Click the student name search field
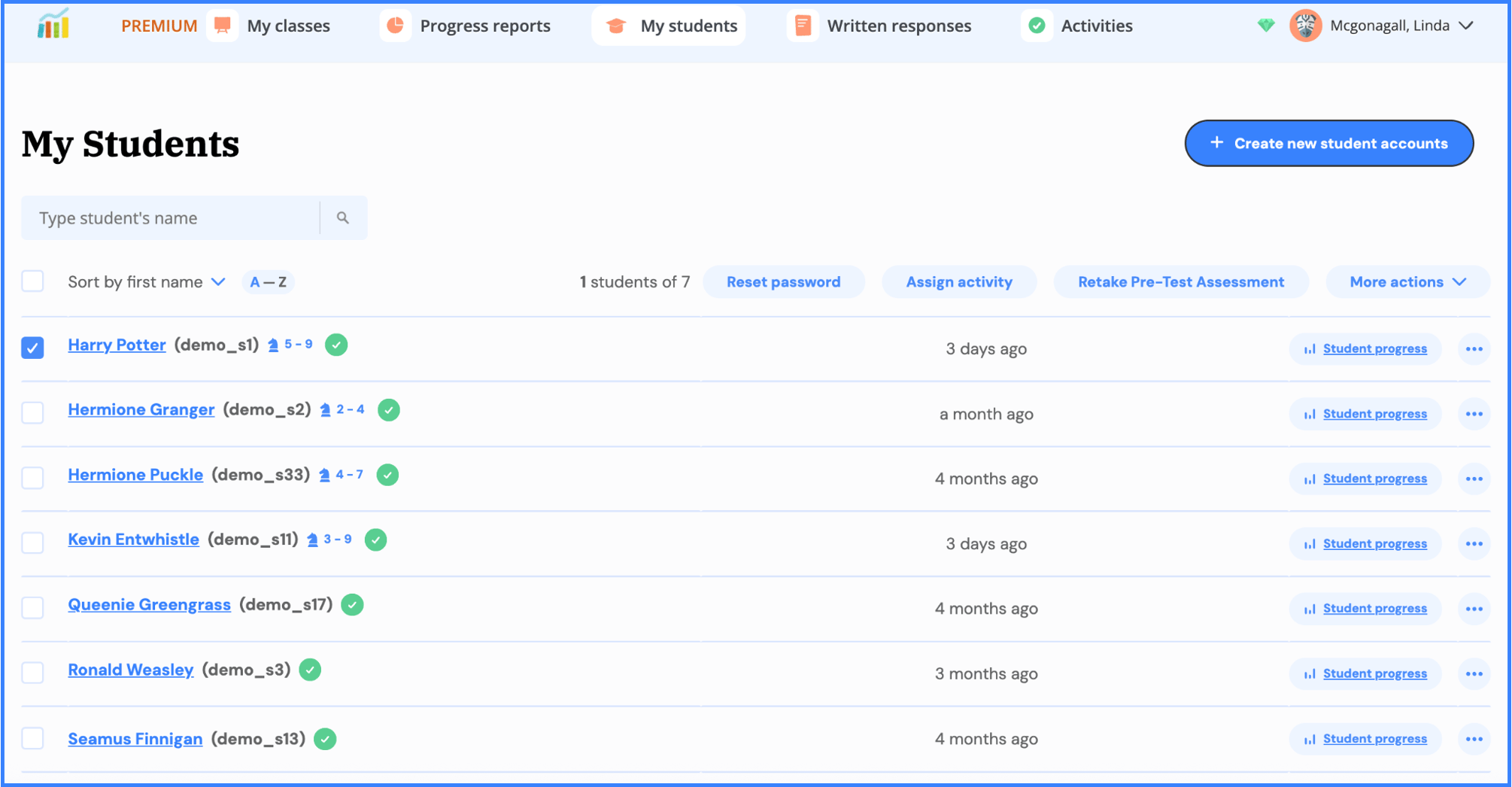The width and height of the screenshot is (1512, 787). 173,217
